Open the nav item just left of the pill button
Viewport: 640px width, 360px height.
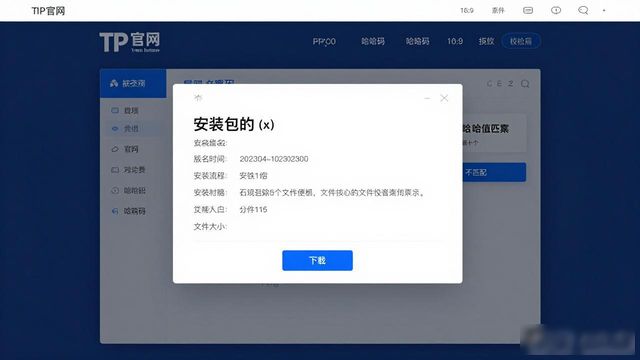486,41
